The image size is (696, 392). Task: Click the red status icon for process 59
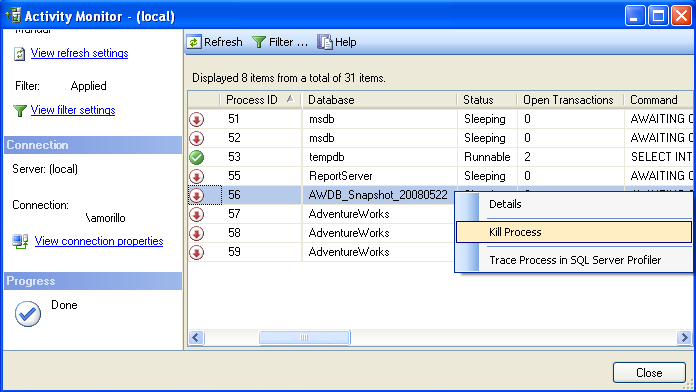point(197,252)
